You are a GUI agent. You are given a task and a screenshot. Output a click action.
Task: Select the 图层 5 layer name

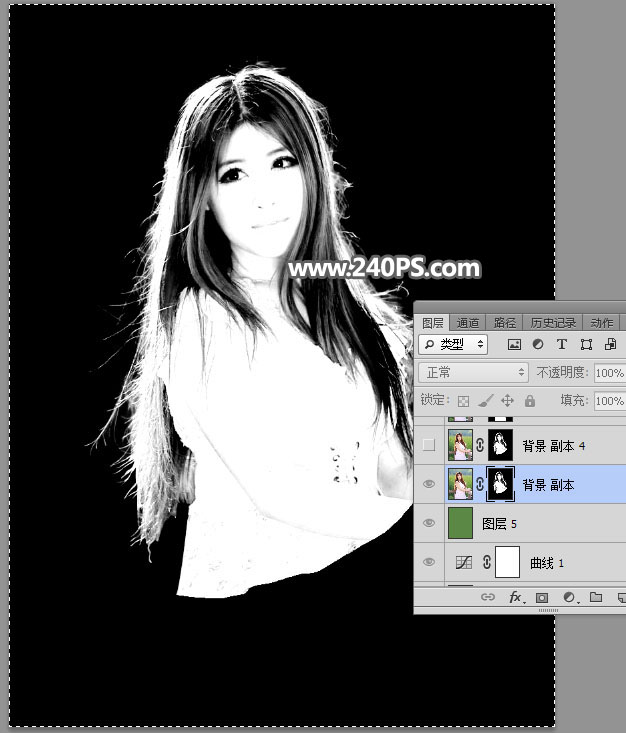(x=499, y=524)
